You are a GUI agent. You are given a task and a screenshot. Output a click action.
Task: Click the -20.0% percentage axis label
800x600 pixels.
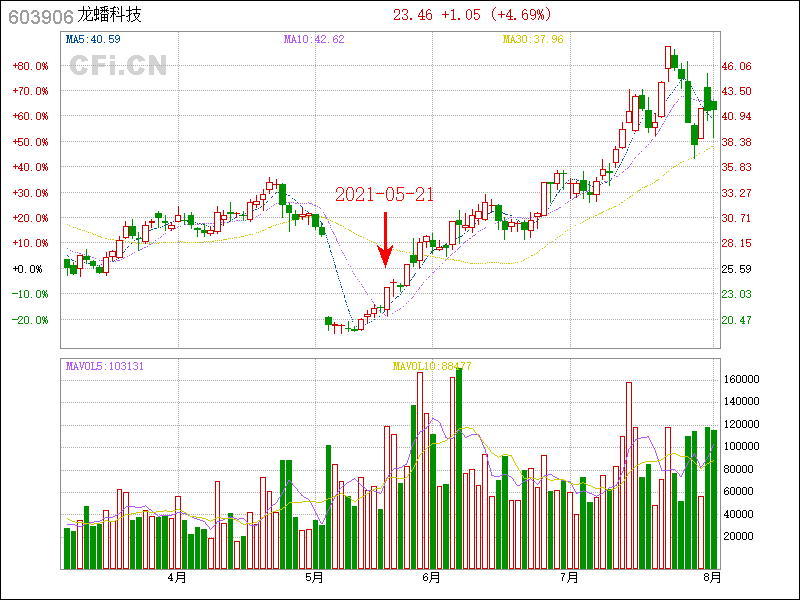point(30,320)
